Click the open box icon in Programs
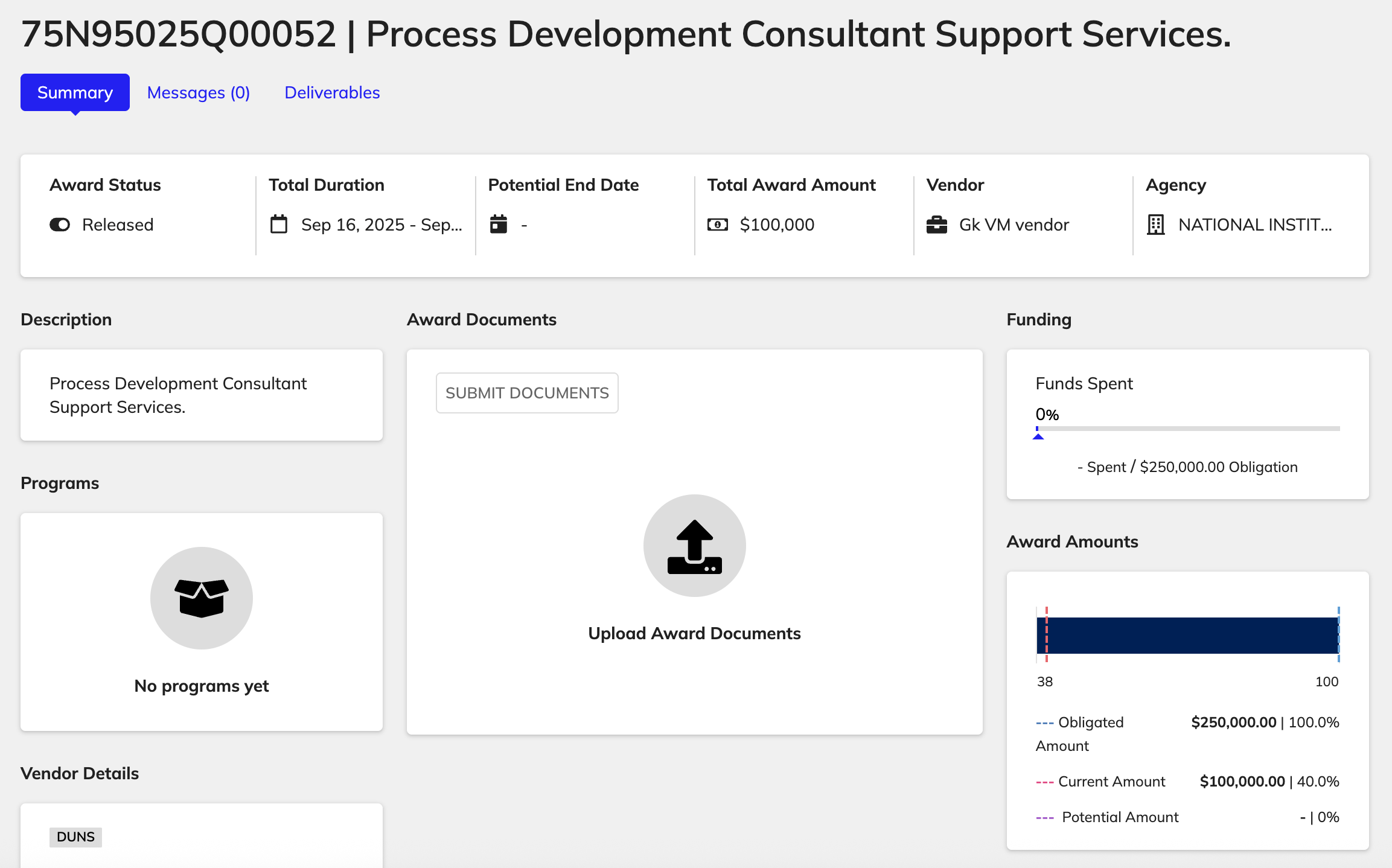Screen dimensions: 1392x868 (x=202, y=598)
